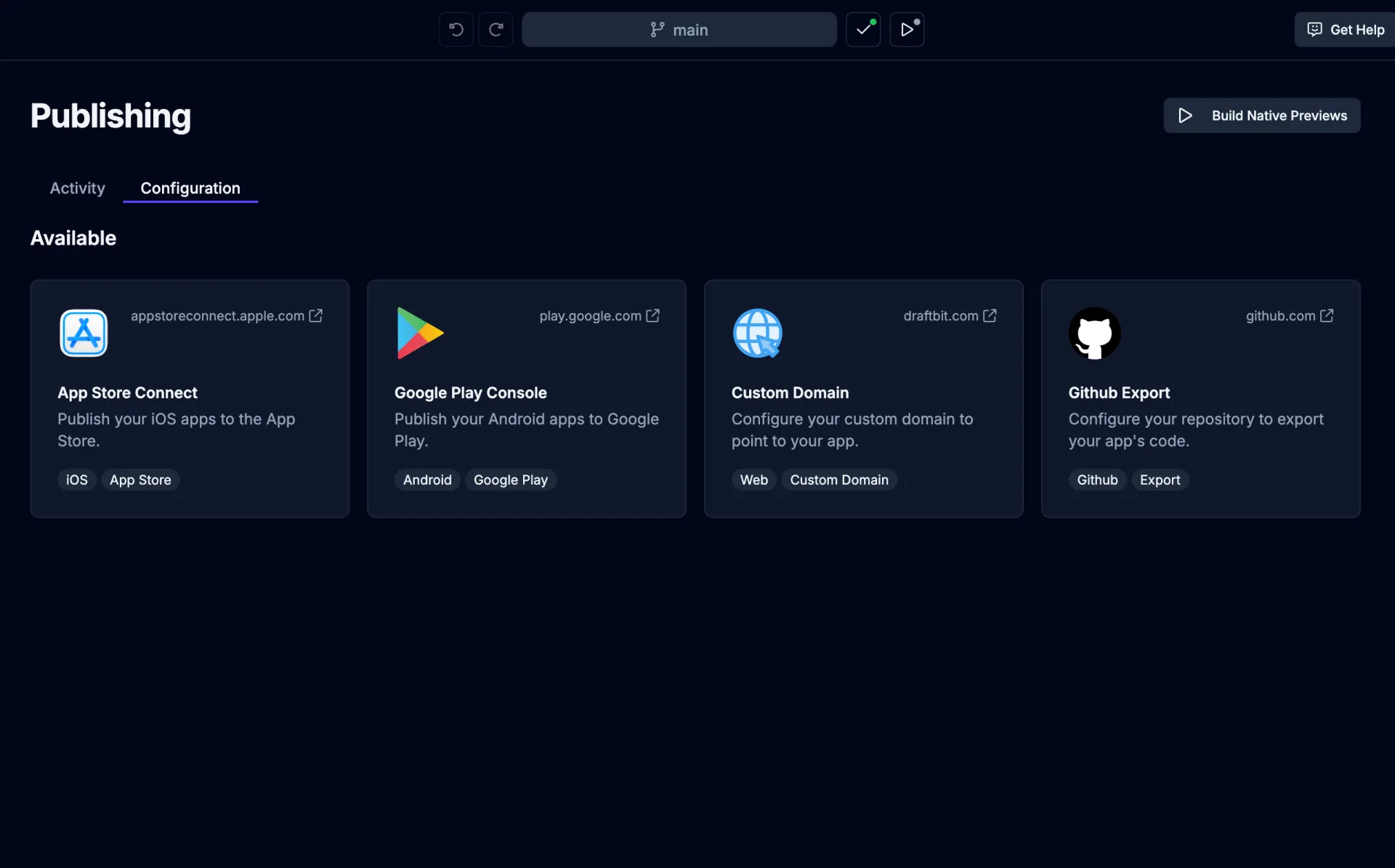
Task: Open the Get Help panel
Action: 1343,29
